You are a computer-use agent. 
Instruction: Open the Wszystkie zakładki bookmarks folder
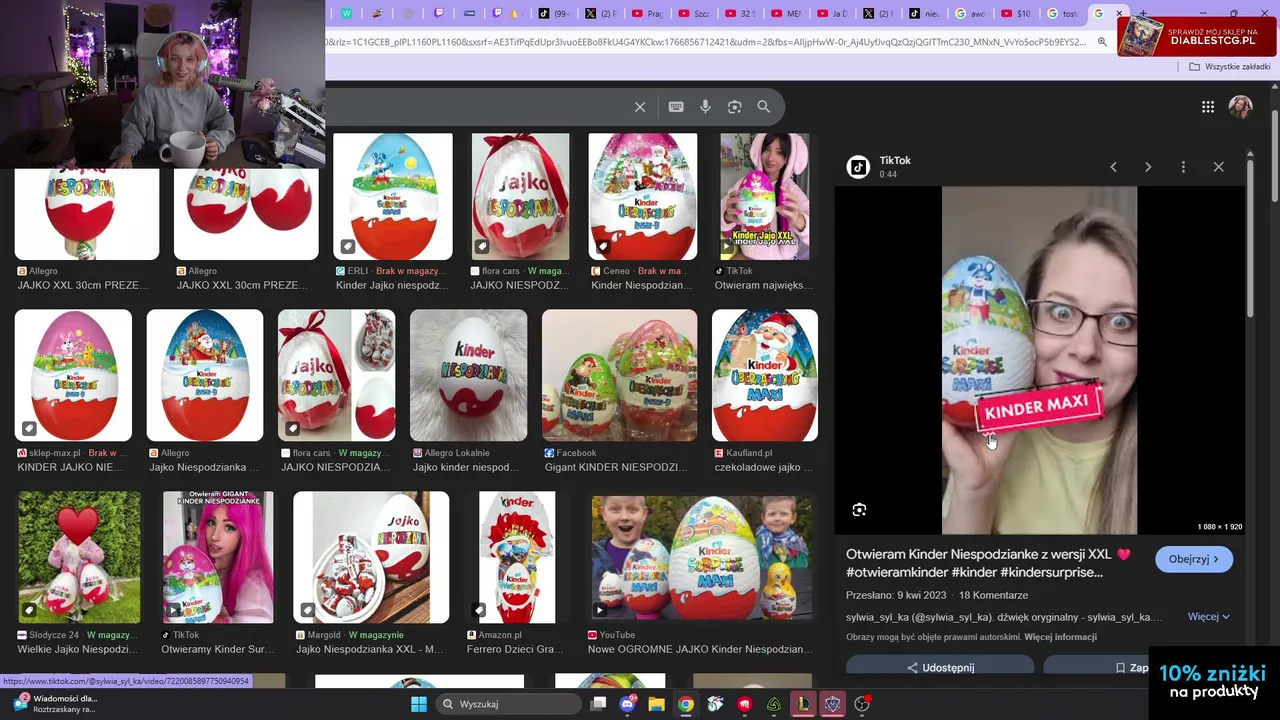pyautogui.click(x=1230, y=67)
